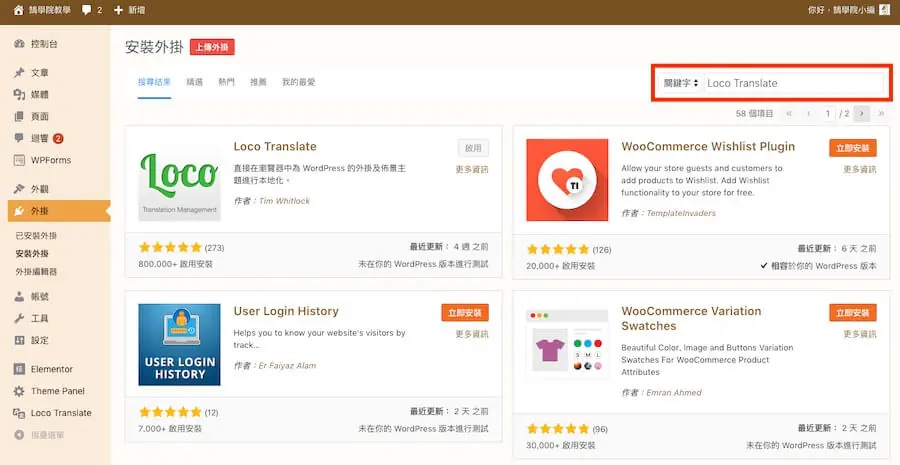900x465 pixels.
Task: Go to next results page arrow
Action: (862, 114)
